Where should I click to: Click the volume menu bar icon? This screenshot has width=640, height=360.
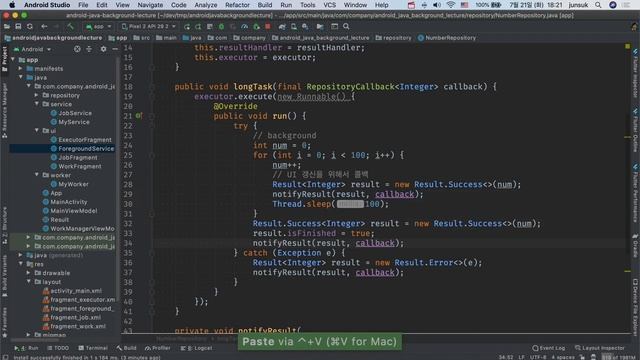coord(436,5)
